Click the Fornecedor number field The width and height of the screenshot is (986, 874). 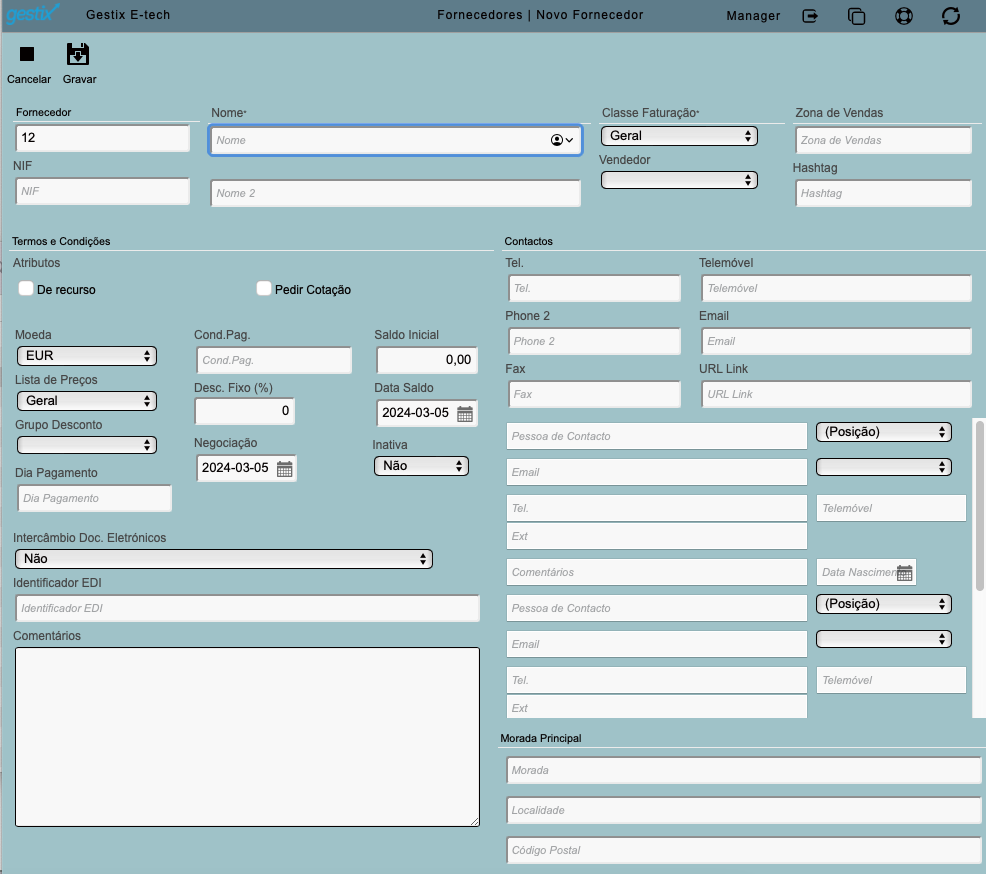[102, 138]
